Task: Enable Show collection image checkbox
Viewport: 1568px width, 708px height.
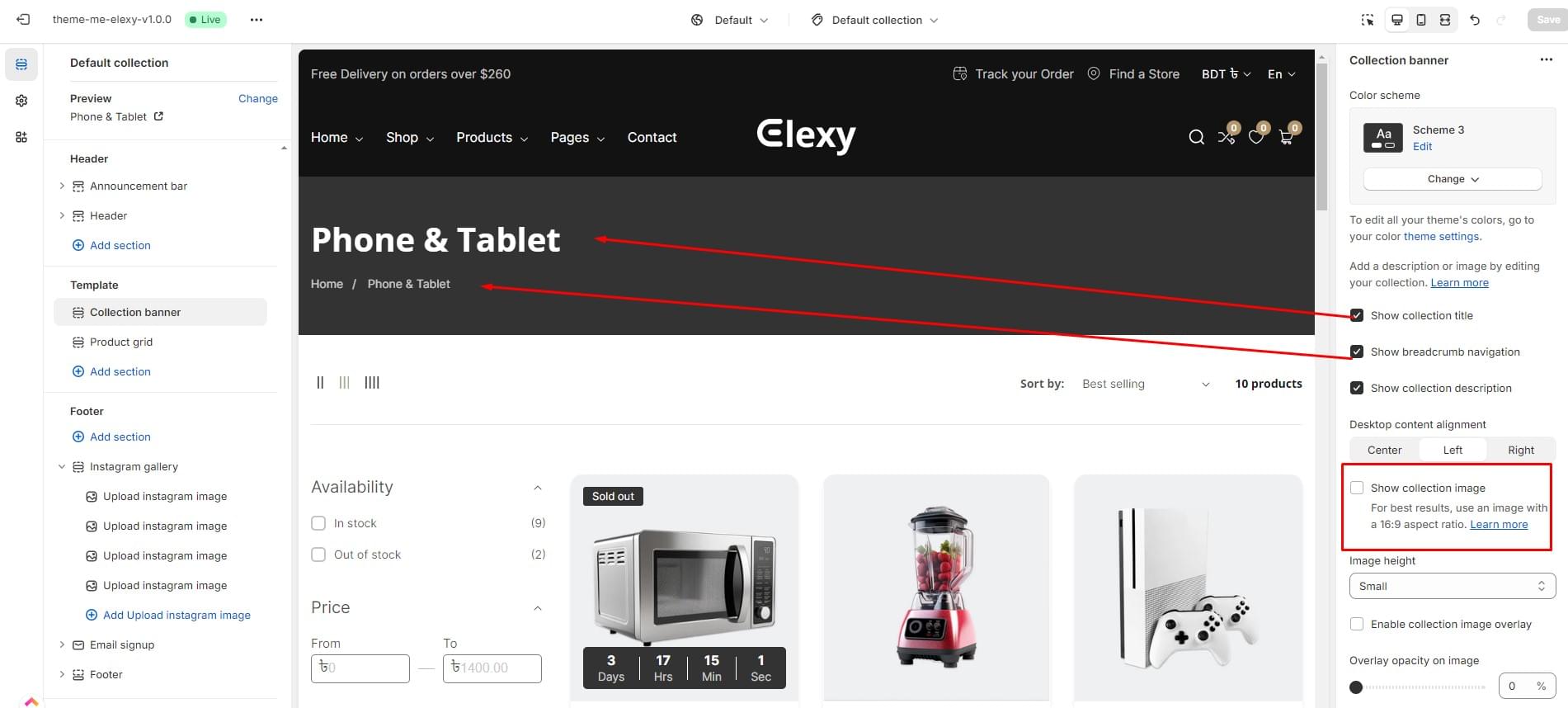Action: click(1357, 488)
